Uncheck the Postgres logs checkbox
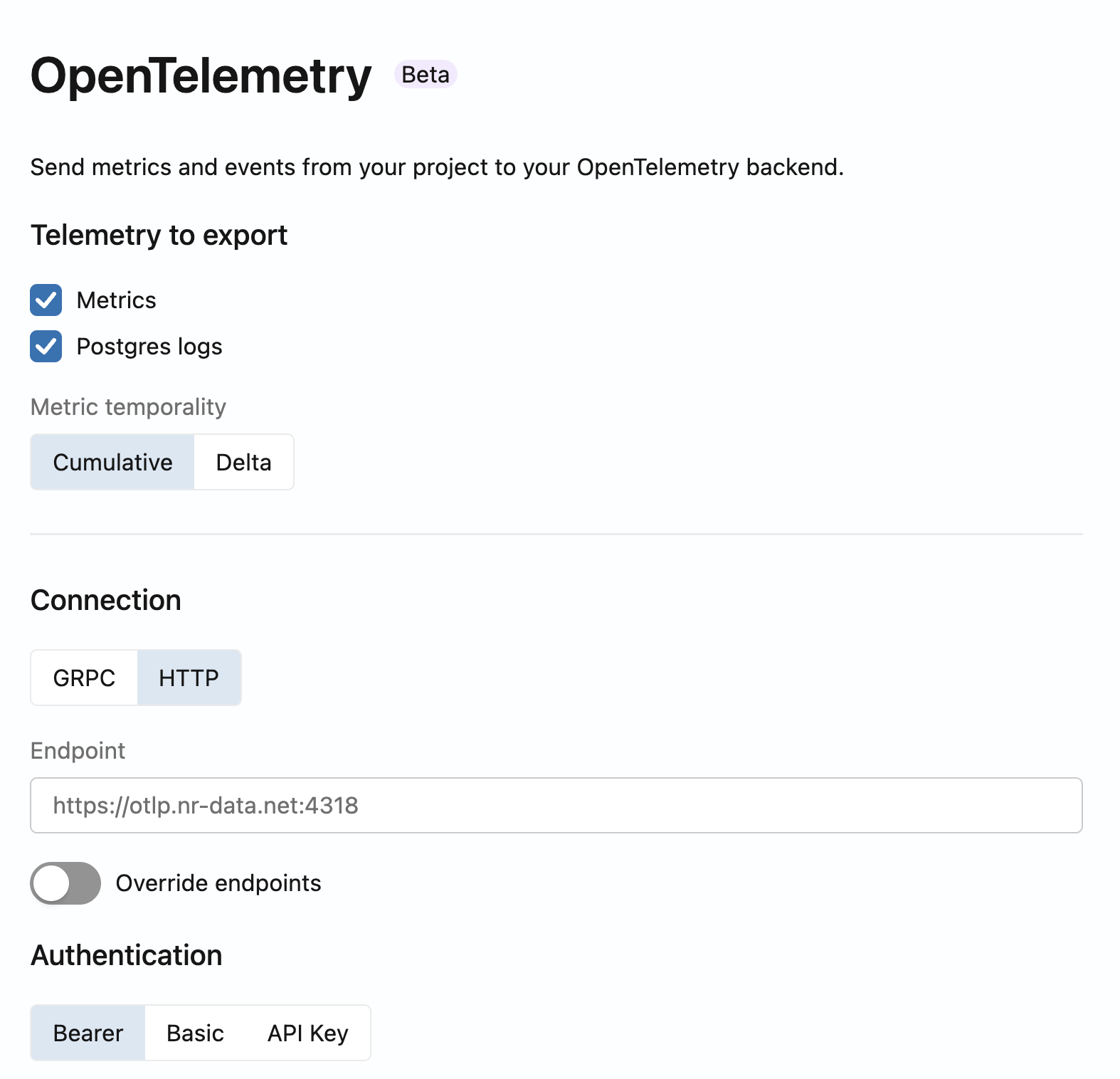Image resolution: width=1120 pixels, height=1079 pixels. tap(46, 347)
